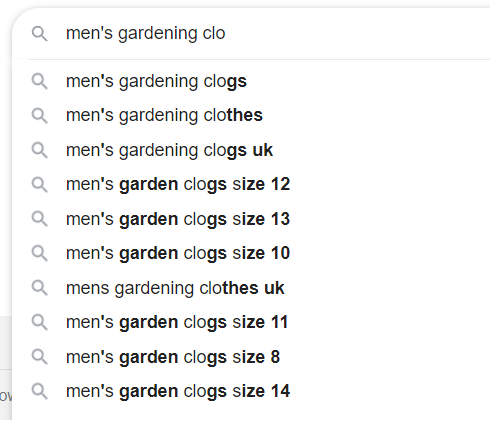
Task: Click magnifier icon beside "men's gardening clogs"
Action: pos(40,82)
